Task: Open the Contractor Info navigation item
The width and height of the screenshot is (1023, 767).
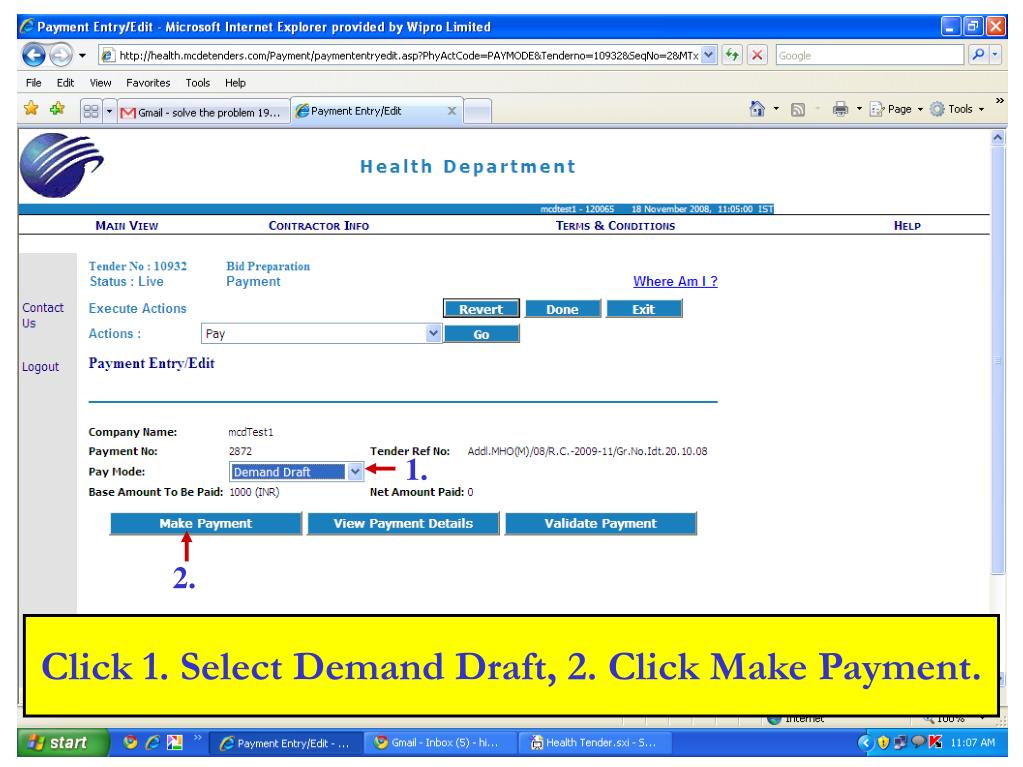Action: (x=318, y=226)
